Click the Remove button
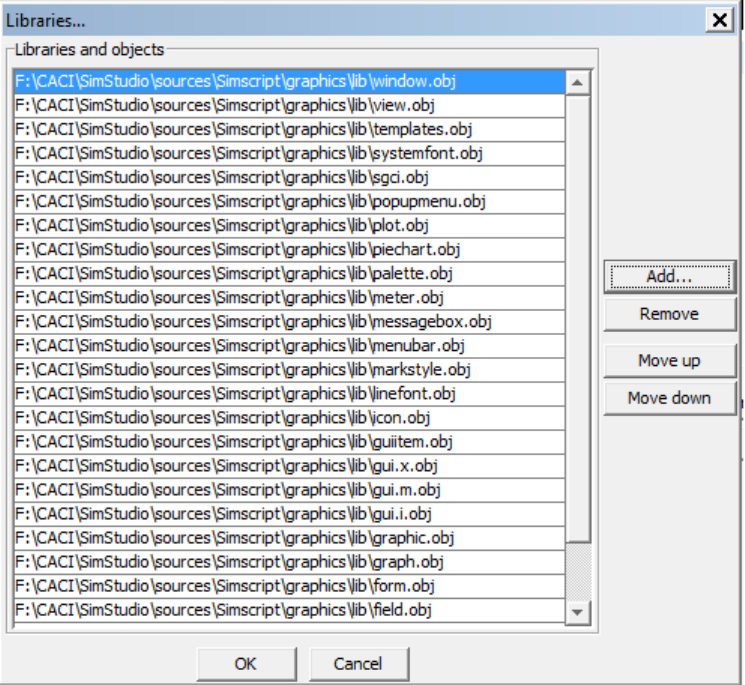This screenshot has width=745, height=685. pos(669,314)
